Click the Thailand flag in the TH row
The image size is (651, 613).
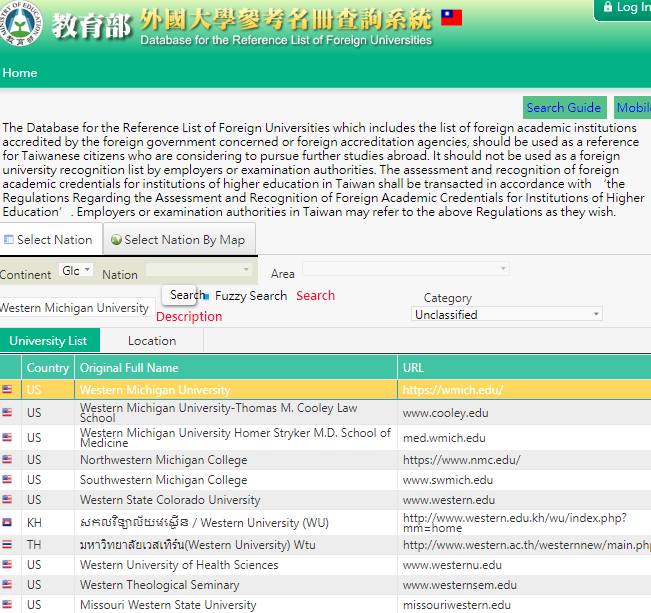[x=7, y=544]
